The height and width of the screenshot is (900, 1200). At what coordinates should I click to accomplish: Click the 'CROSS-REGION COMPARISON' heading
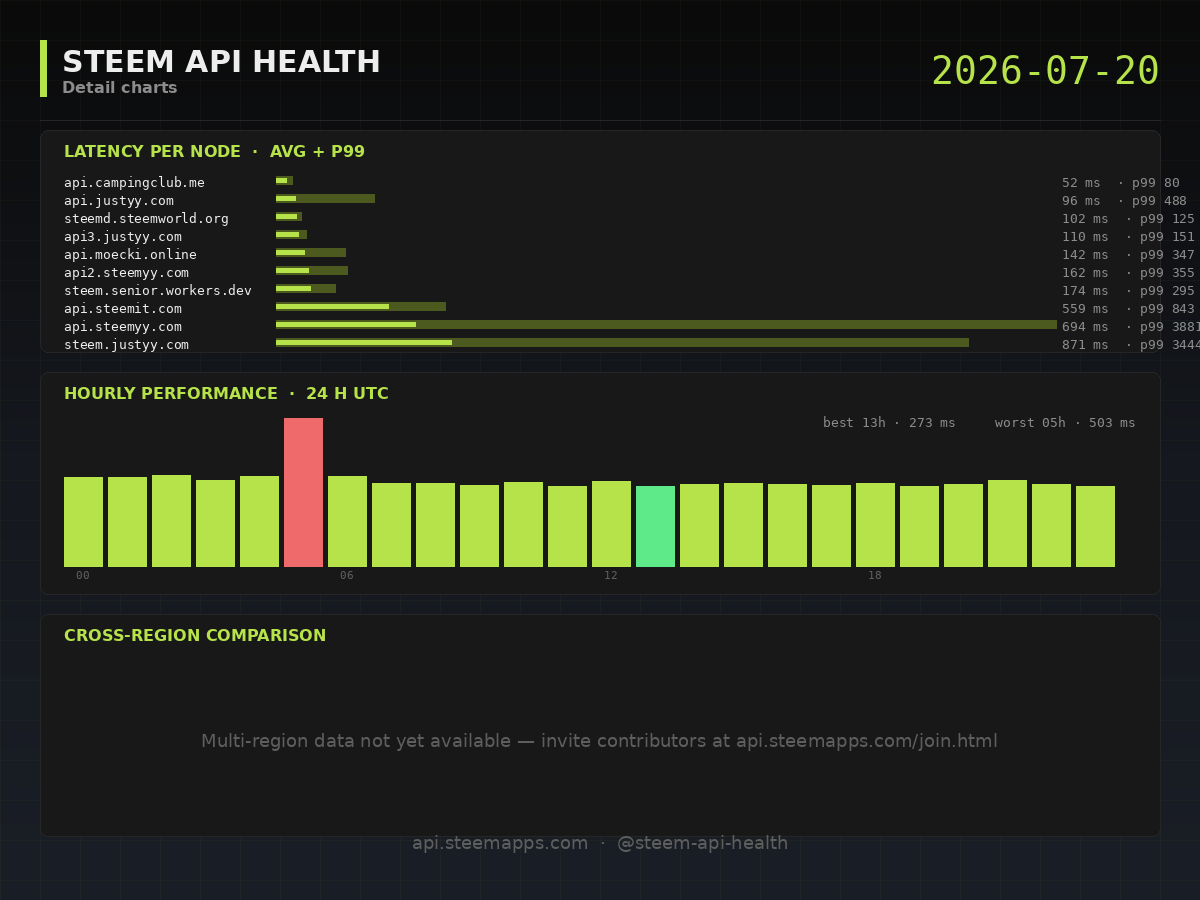pos(195,636)
